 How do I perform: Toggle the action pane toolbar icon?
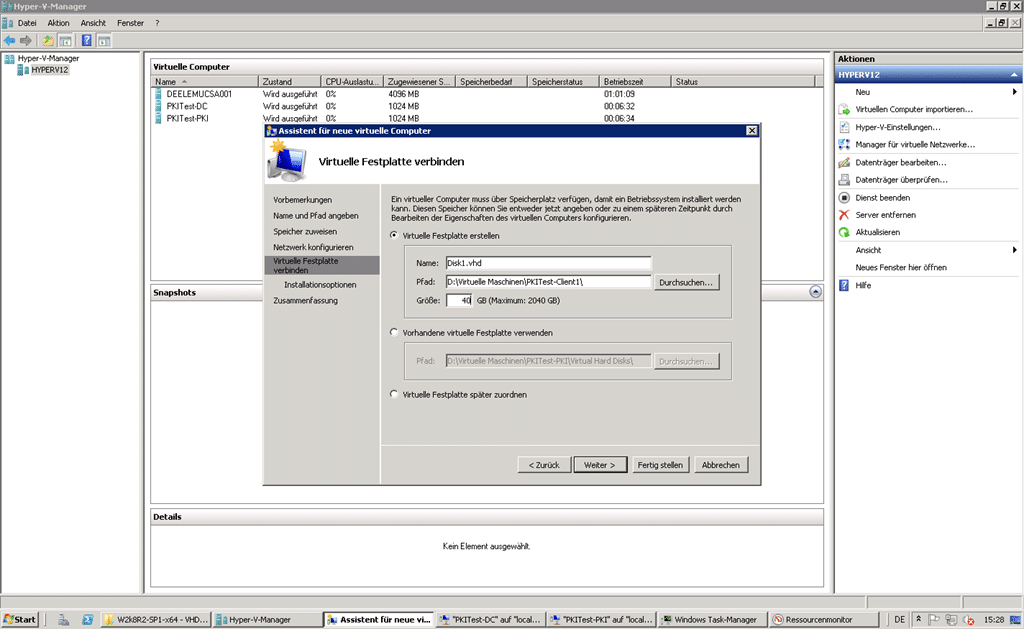click(x=104, y=40)
